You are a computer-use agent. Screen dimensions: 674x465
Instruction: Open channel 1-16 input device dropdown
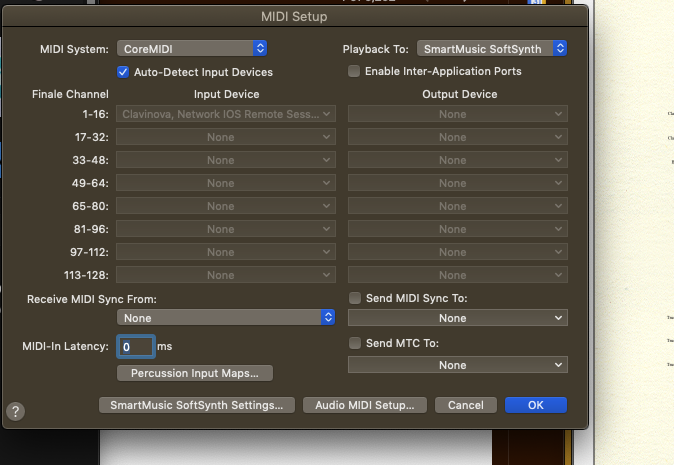[x=226, y=114]
